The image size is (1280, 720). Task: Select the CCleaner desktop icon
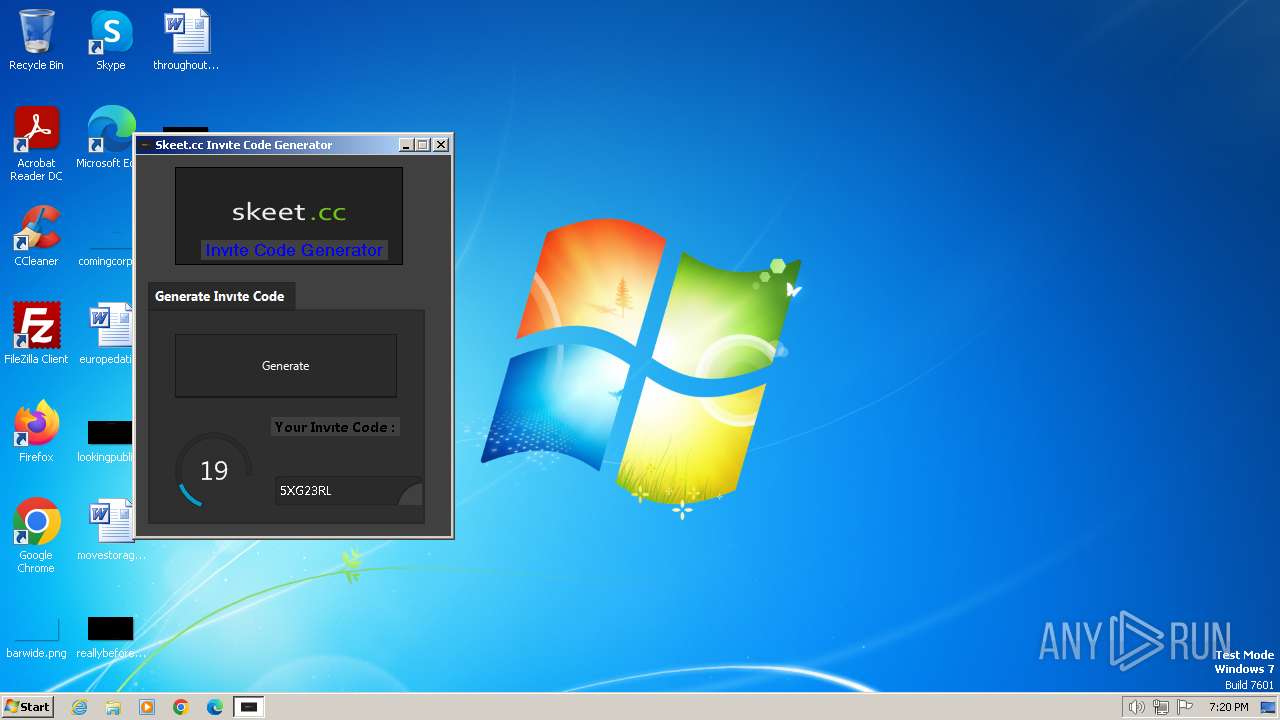click(x=36, y=236)
